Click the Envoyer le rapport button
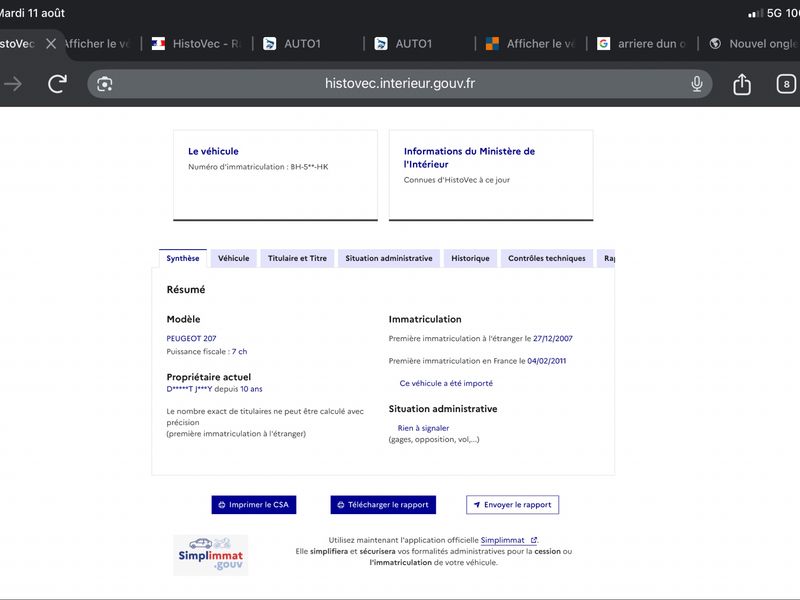This screenshot has height=600, width=800. point(512,505)
